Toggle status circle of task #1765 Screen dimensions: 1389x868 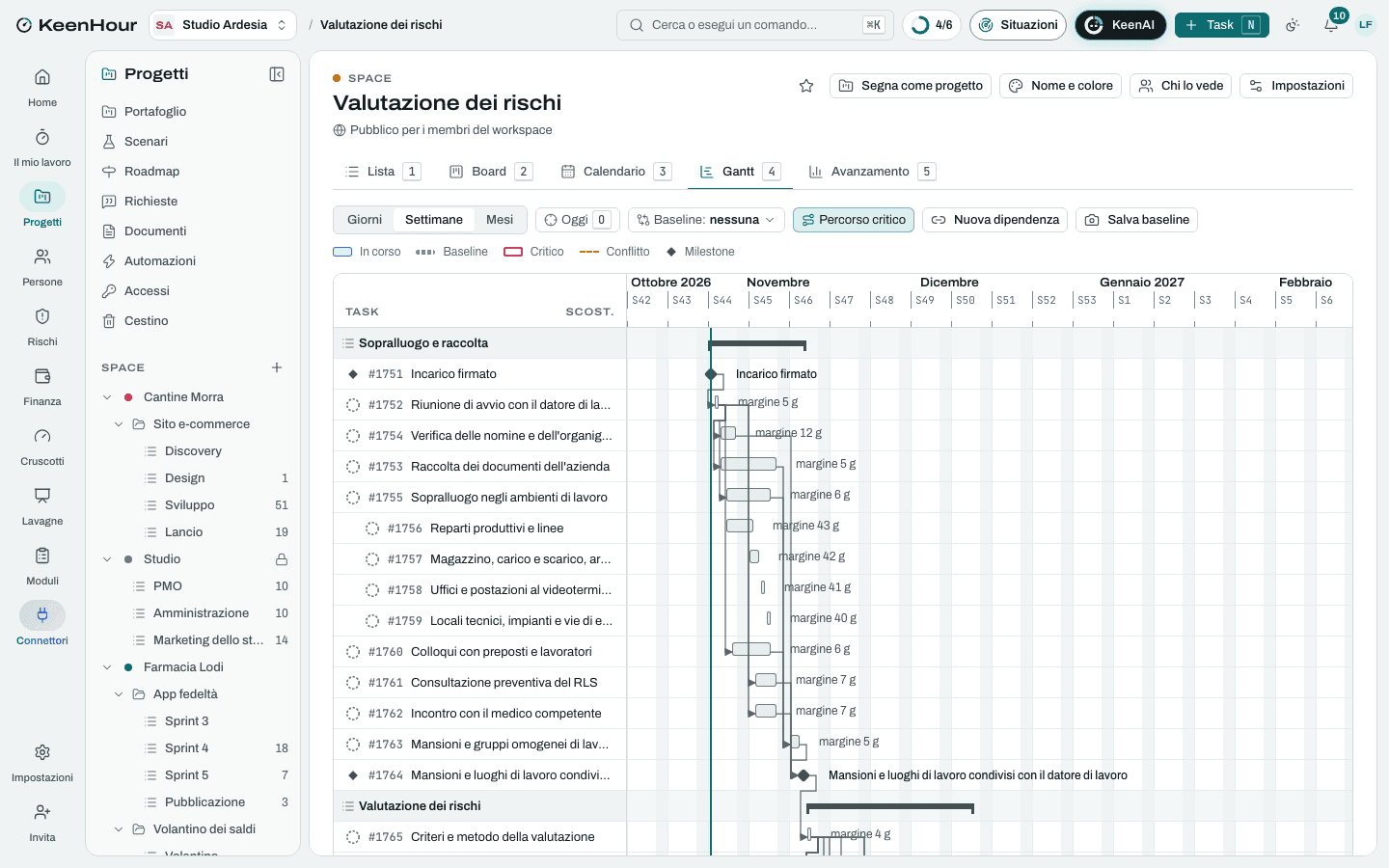(x=353, y=837)
